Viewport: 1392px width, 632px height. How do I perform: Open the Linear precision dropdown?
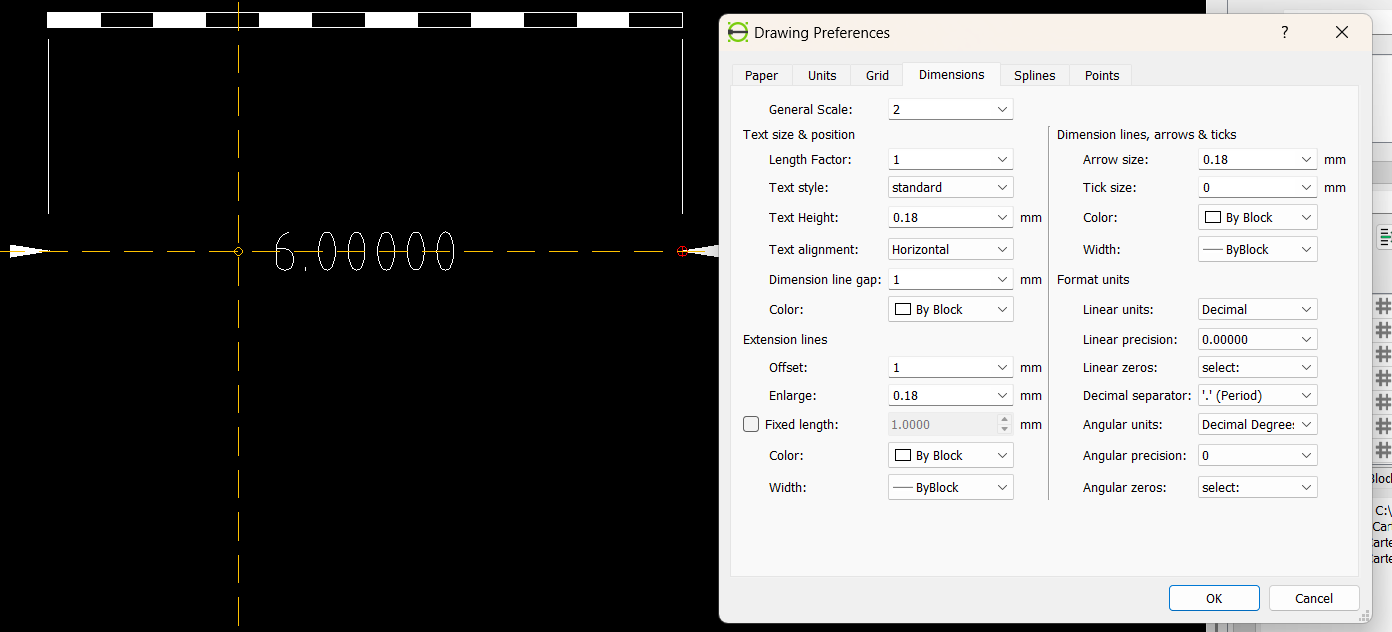[x=1257, y=339]
